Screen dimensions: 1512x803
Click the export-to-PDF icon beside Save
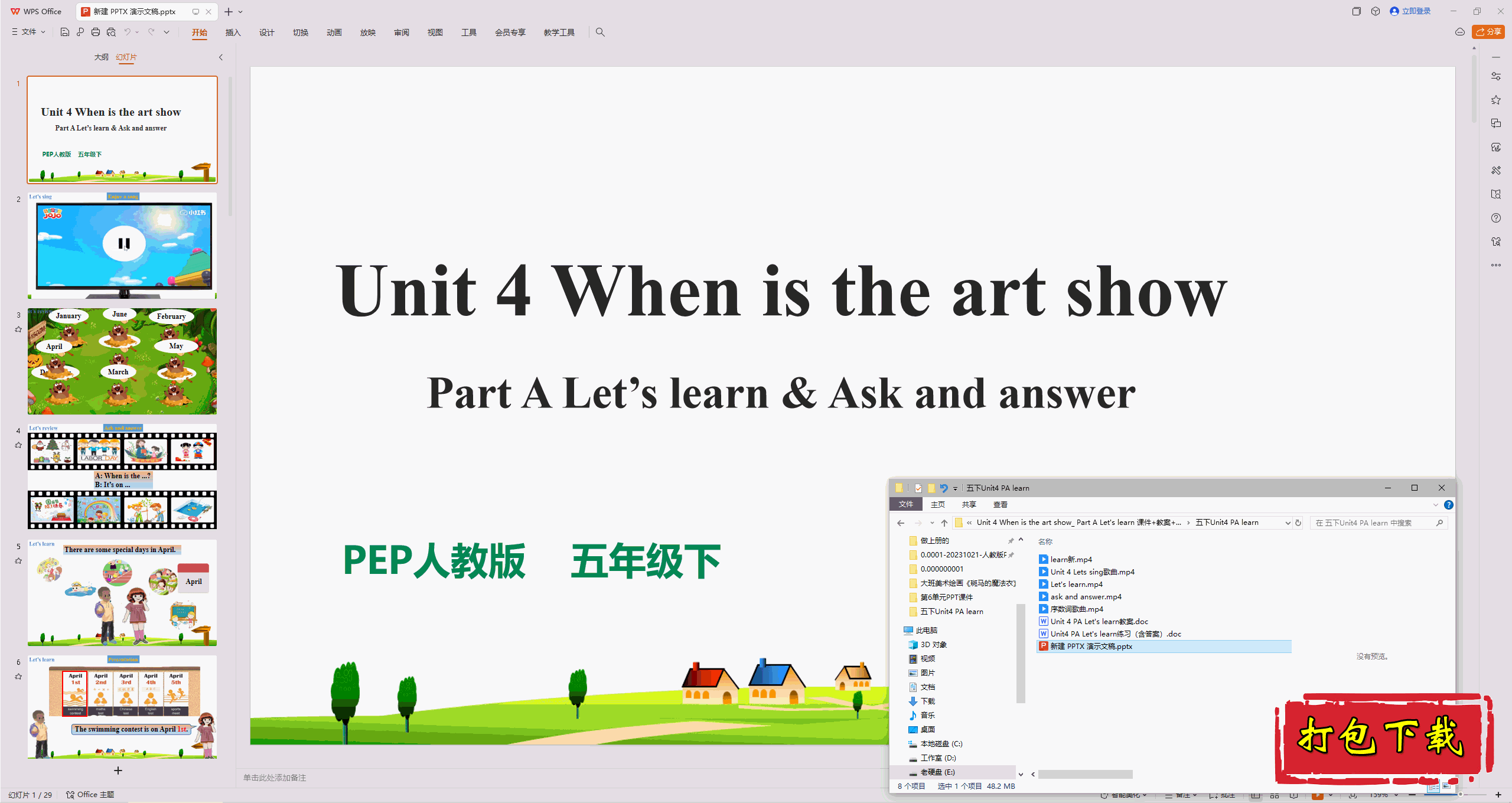(x=80, y=32)
